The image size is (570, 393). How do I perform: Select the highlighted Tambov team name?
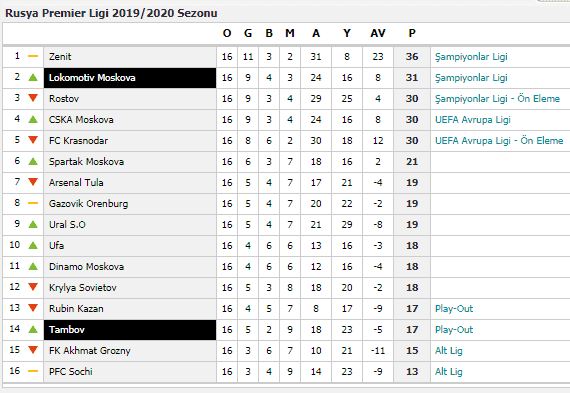[x=67, y=330]
